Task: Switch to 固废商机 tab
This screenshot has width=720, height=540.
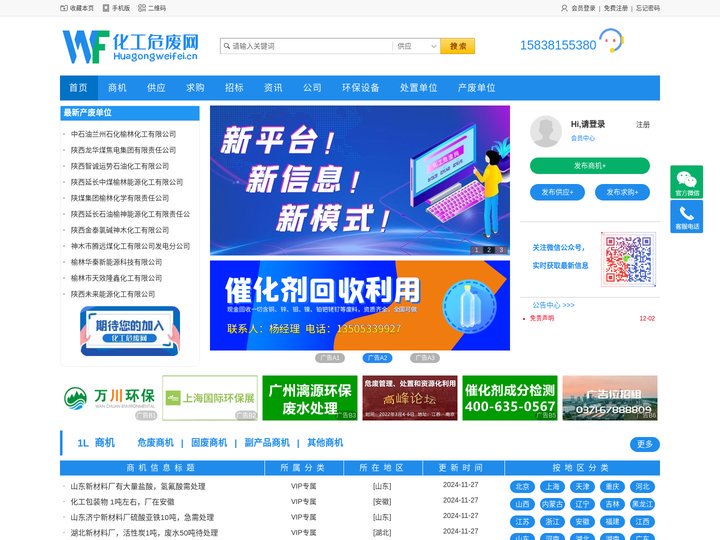Action: 209,443
